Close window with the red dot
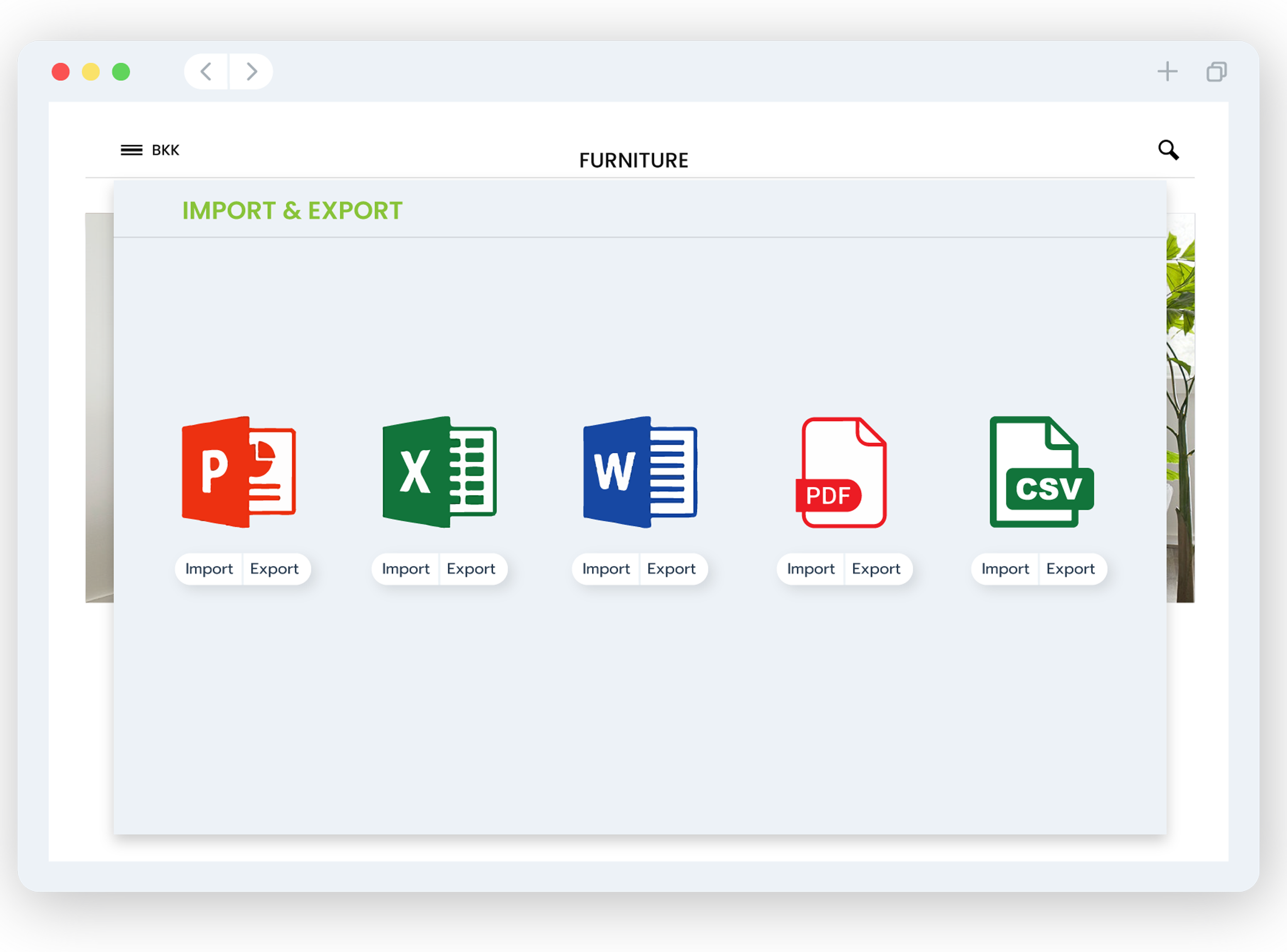The height and width of the screenshot is (952, 1287). [61, 72]
